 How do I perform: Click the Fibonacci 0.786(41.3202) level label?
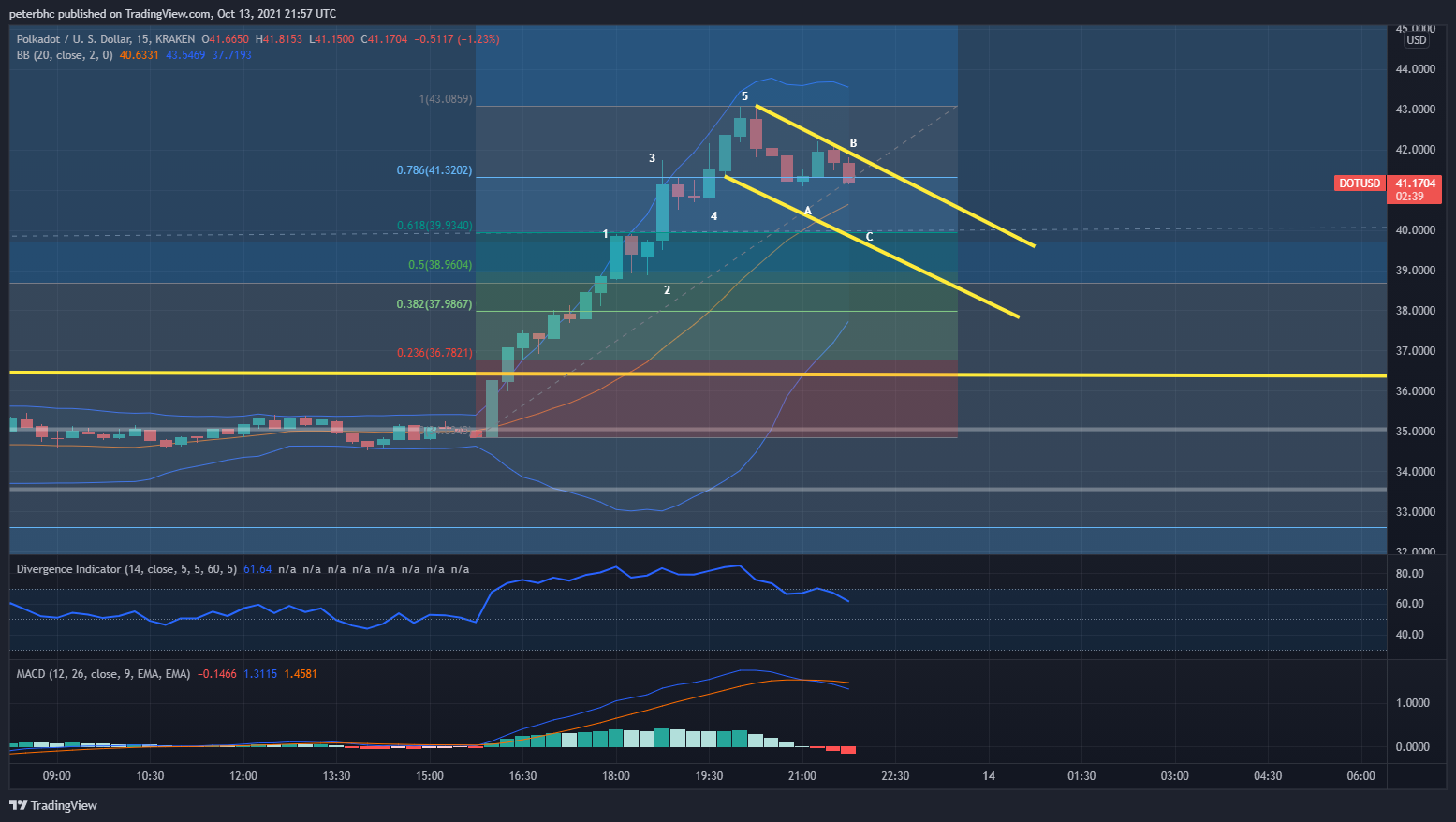click(434, 170)
